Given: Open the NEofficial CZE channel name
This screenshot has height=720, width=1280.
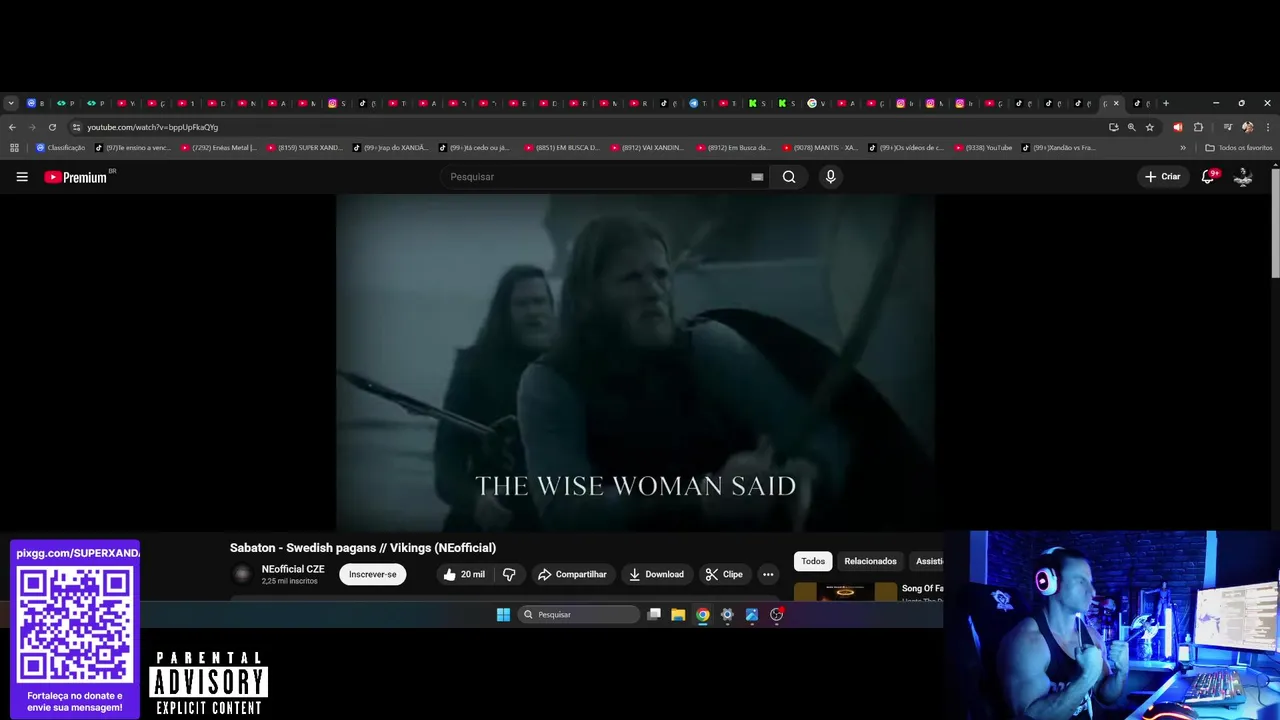Looking at the screenshot, I should 293,569.
